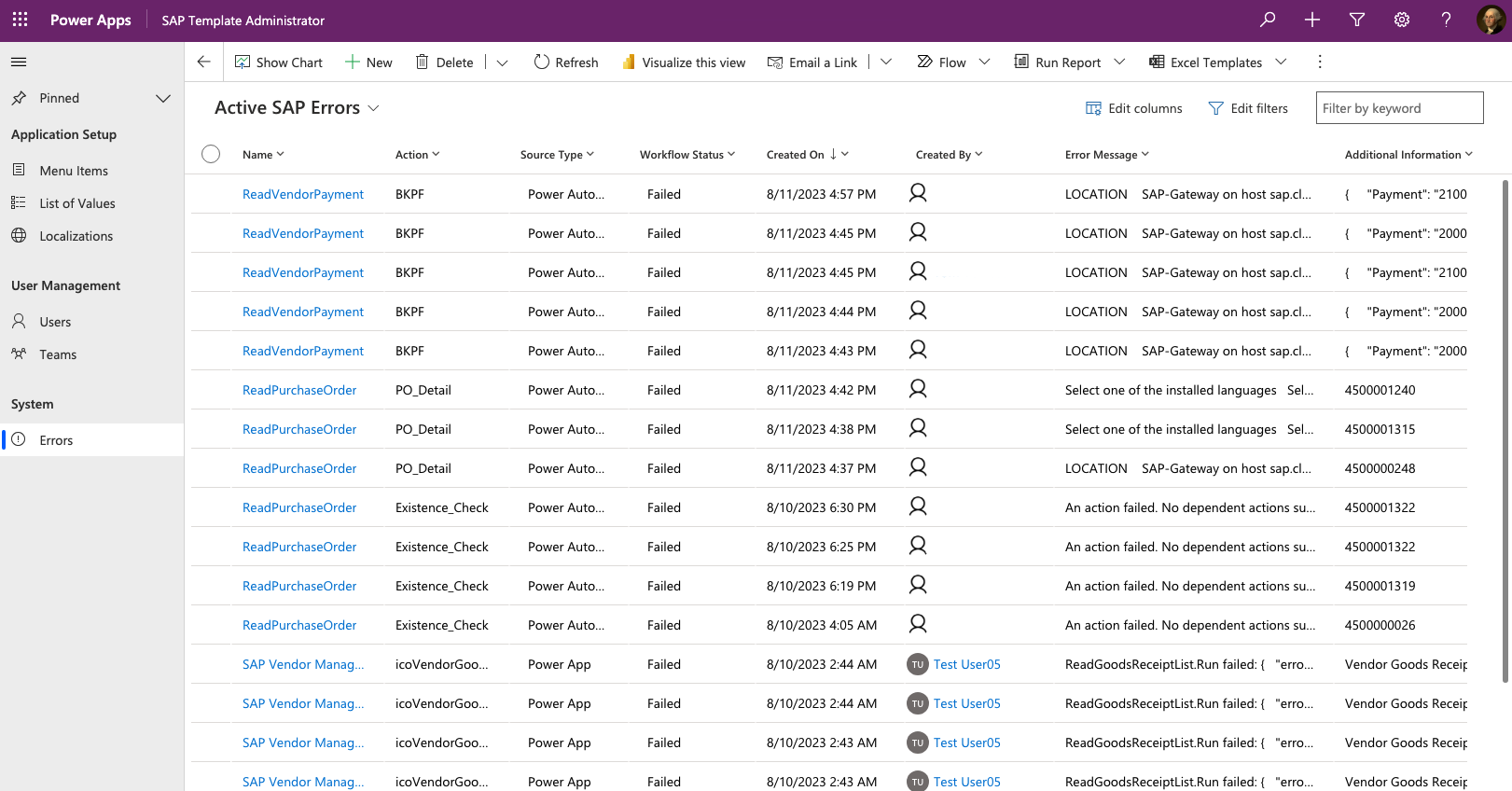
Task: Open the app launcher waffle icon
Action: [20, 20]
